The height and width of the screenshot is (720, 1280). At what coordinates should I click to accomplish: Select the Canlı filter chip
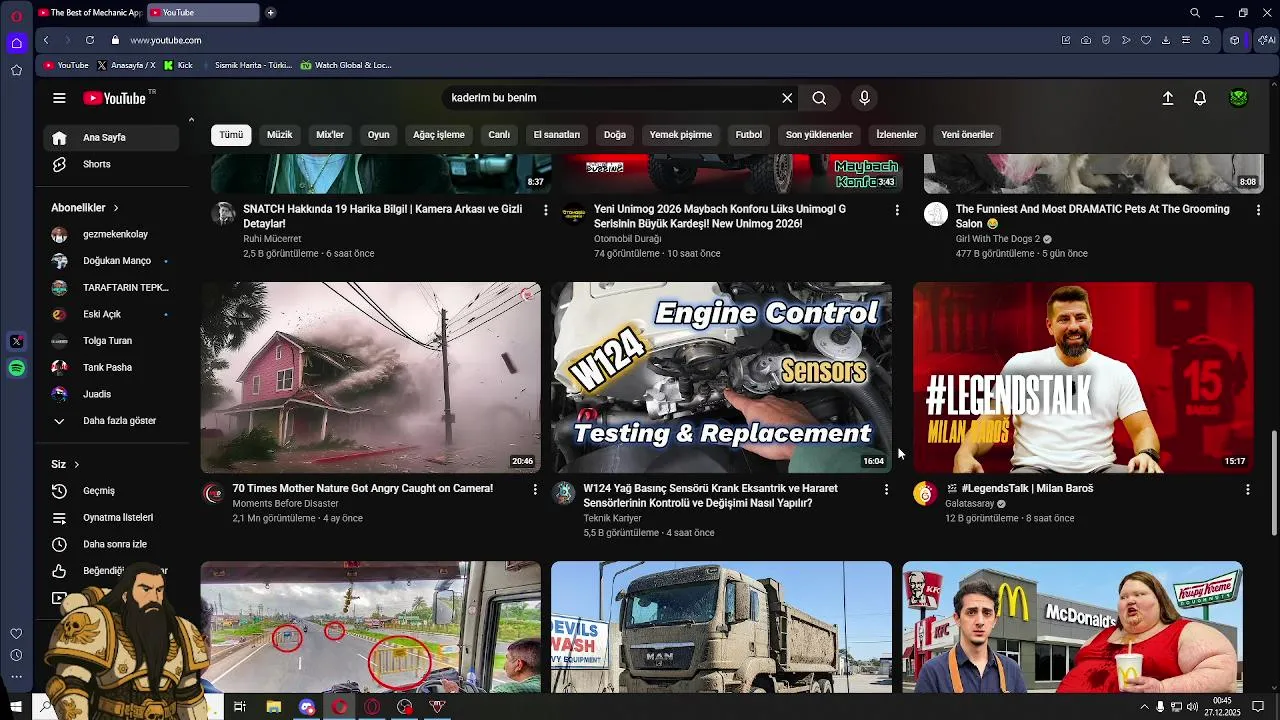pos(499,135)
